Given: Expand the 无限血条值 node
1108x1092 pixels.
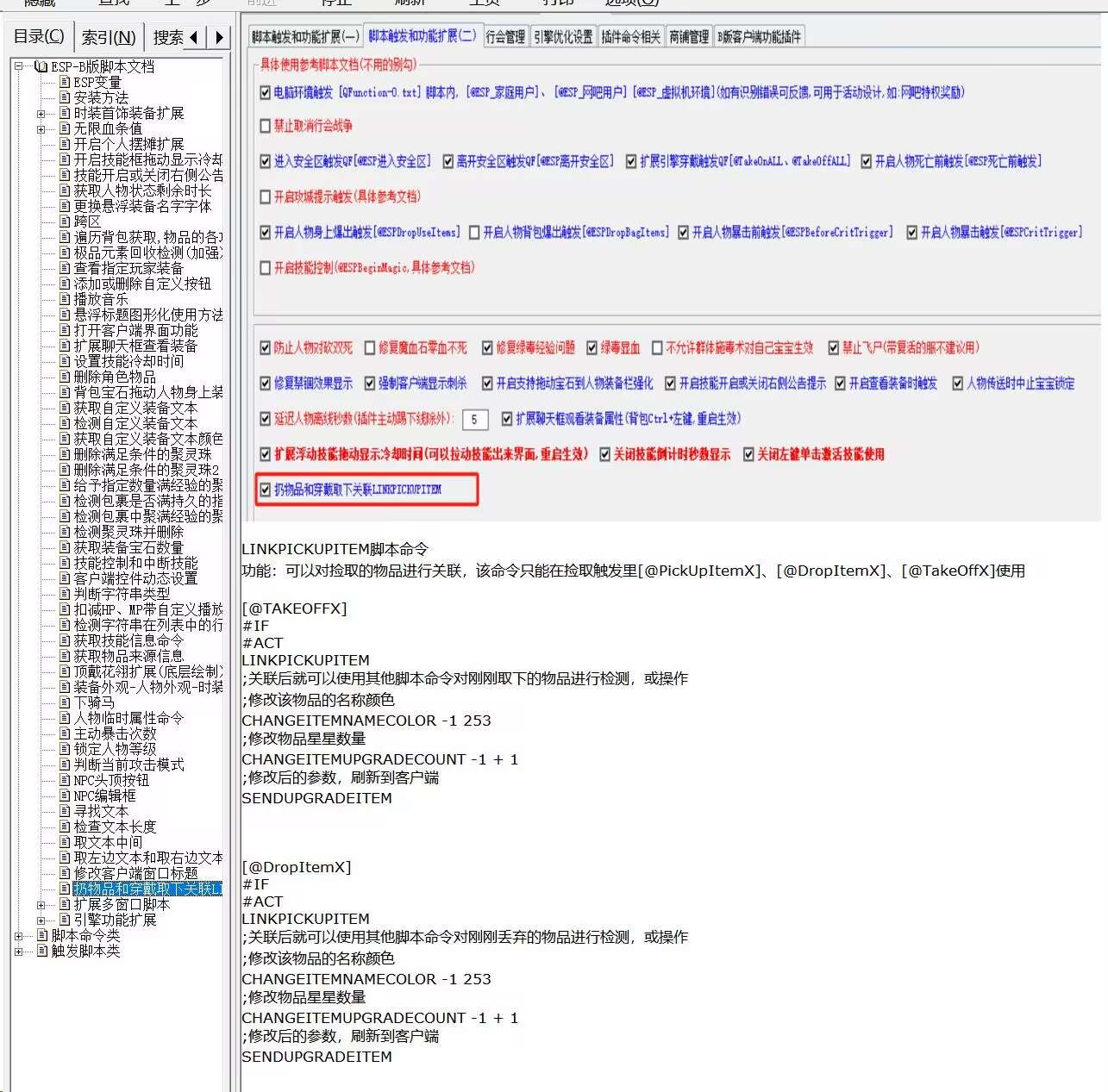Looking at the screenshot, I should (41, 128).
